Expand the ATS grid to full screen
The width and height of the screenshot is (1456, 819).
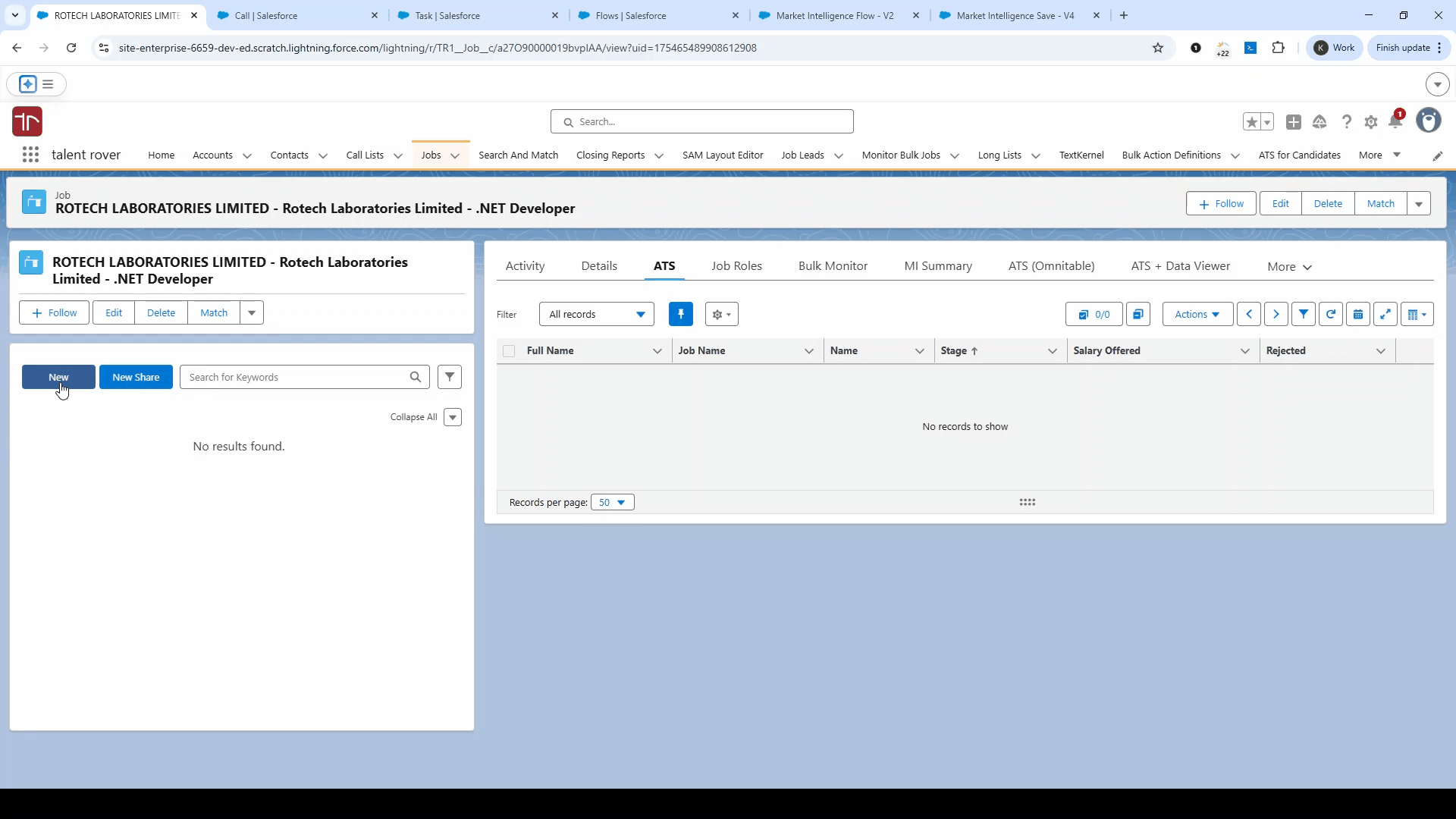pyautogui.click(x=1385, y=314)
